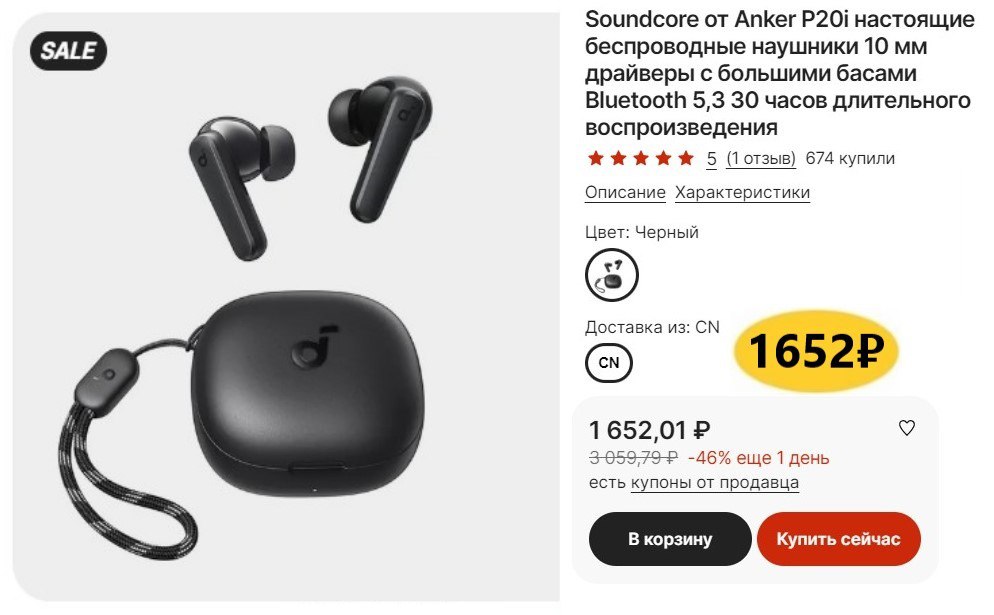Buy immediately with 'Купить сейчас'
994x615 pixels.
(839, 539)
